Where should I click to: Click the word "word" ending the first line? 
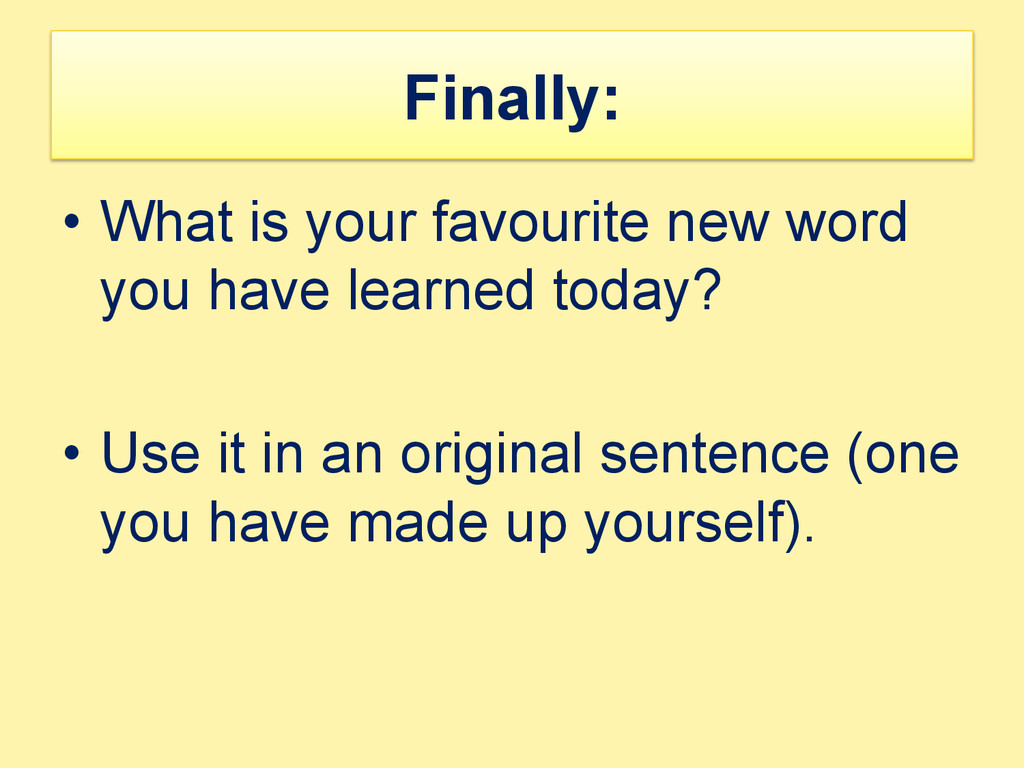[847, 221]
